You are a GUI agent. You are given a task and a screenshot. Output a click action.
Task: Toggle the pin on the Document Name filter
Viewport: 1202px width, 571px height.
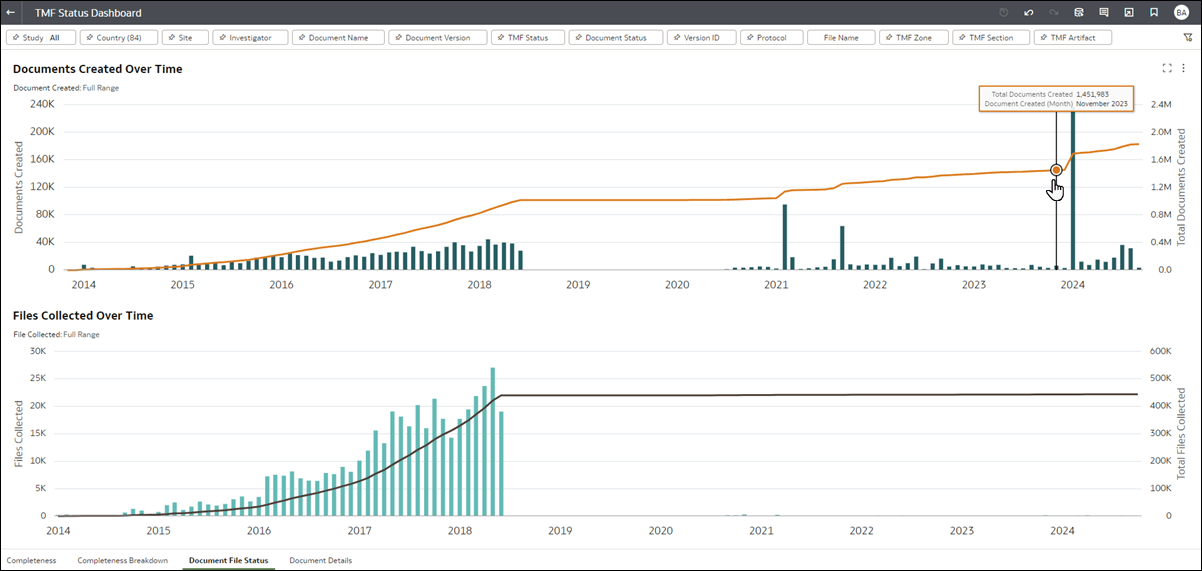pos(300,37)
